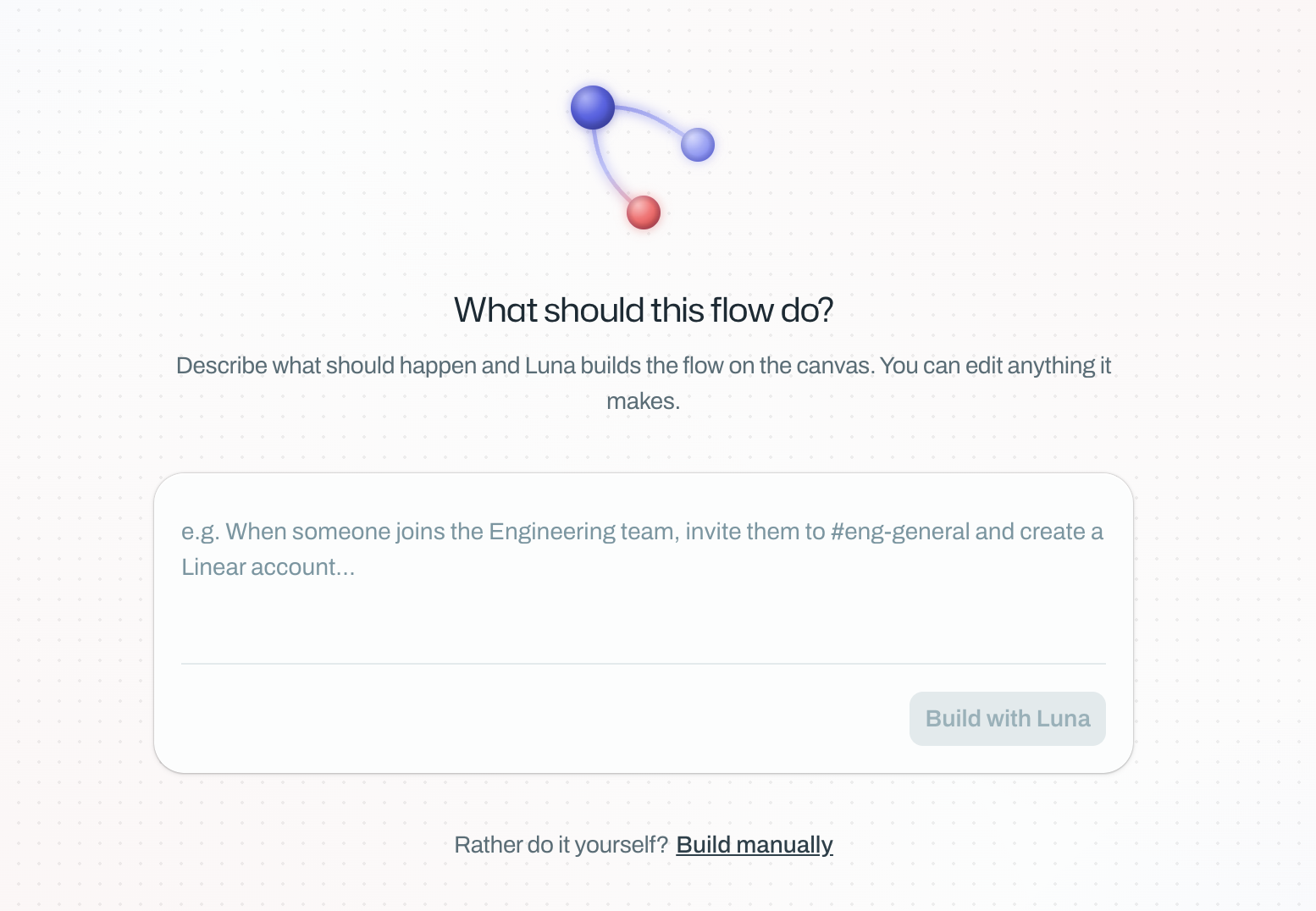Click the "What should this flow do?" heading

pyautogui.click(x=644, y=311)
